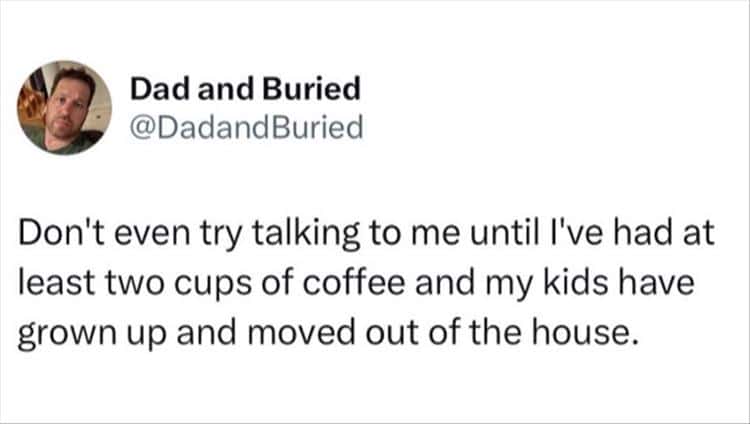
Task: Open the "Dad and Buried" display name
Action: point(244,90)
